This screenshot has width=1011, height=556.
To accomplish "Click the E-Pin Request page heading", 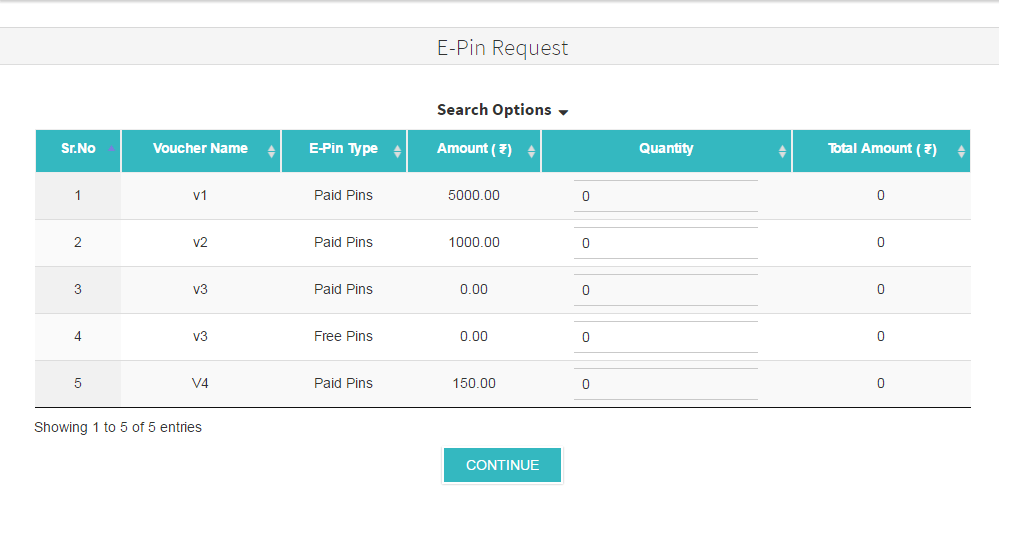I will [x=502, y=48].
